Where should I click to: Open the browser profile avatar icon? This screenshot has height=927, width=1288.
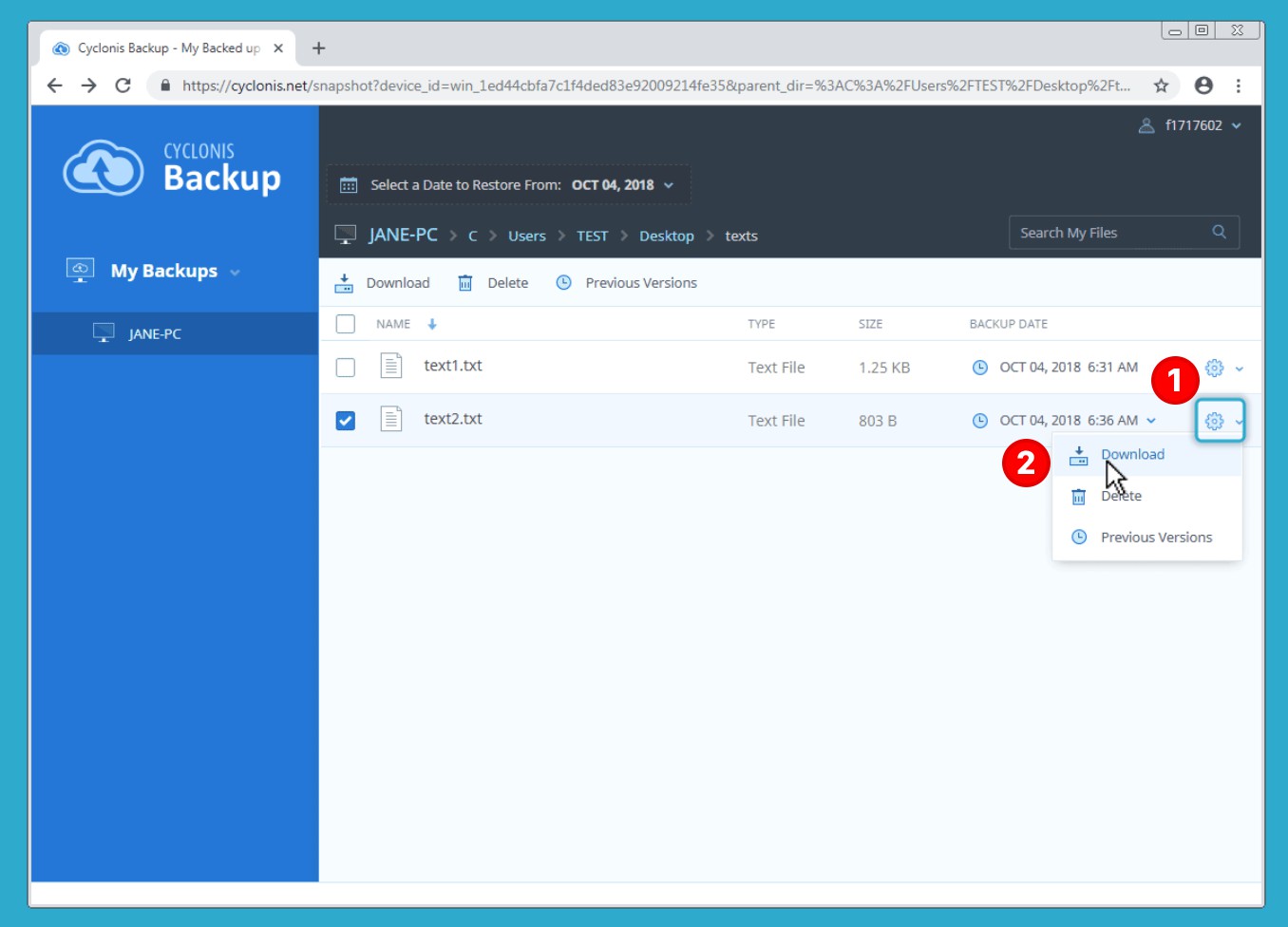(x=1203, y=85)
